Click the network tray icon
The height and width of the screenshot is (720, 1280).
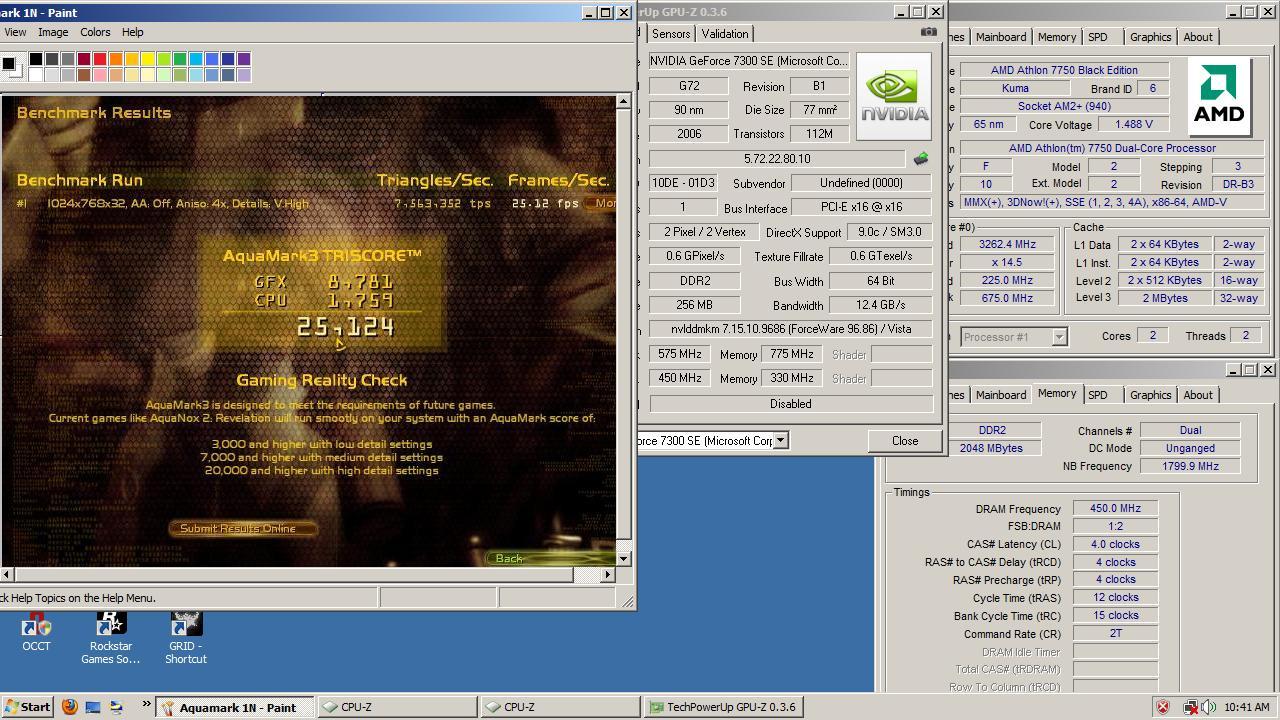1190,707
